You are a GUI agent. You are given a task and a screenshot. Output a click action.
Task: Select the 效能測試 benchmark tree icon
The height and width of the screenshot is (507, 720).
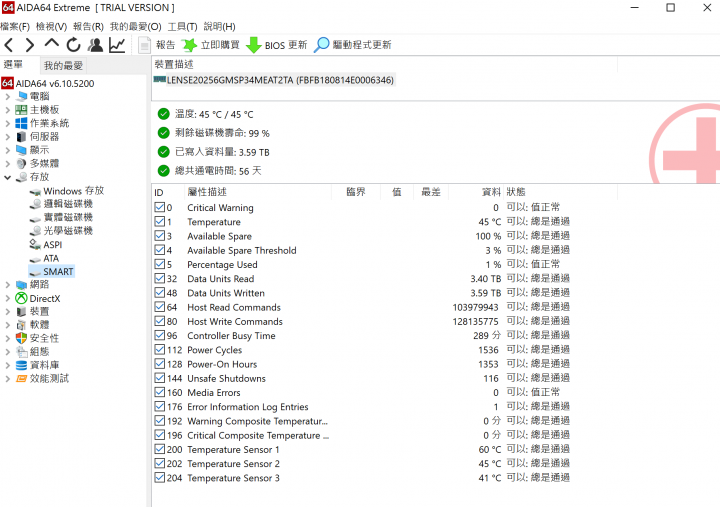(x=21, y=379)
